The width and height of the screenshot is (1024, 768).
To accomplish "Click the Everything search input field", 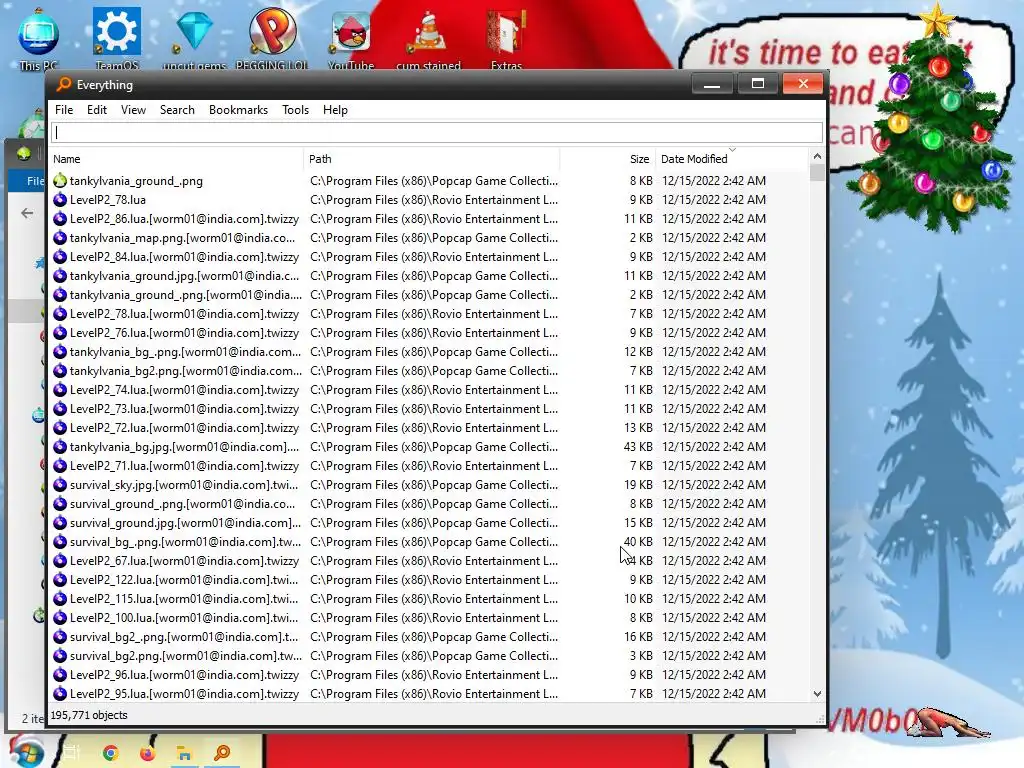I will (x=437, y=133).
